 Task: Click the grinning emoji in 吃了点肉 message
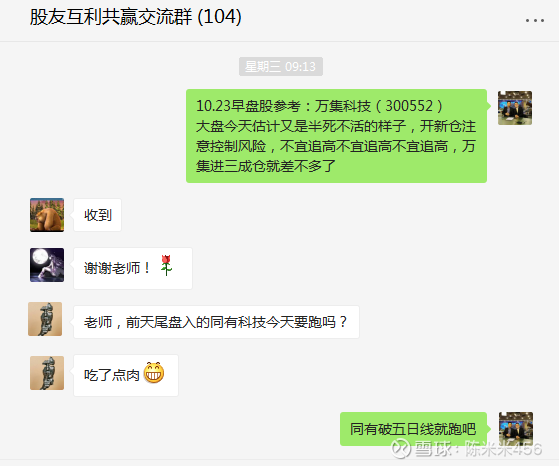pos(154,373)
